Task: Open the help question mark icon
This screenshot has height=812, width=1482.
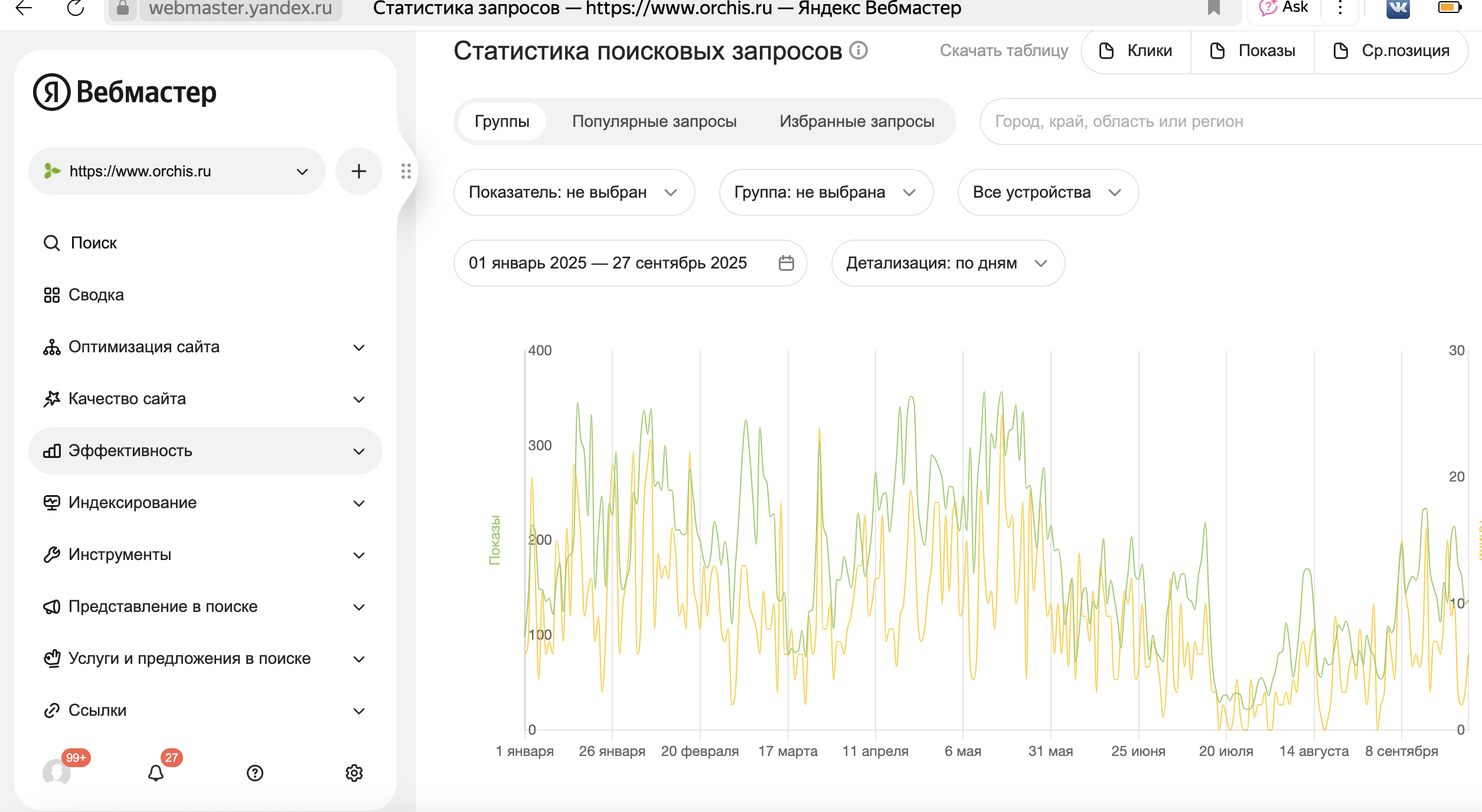Action: point(255,772)
